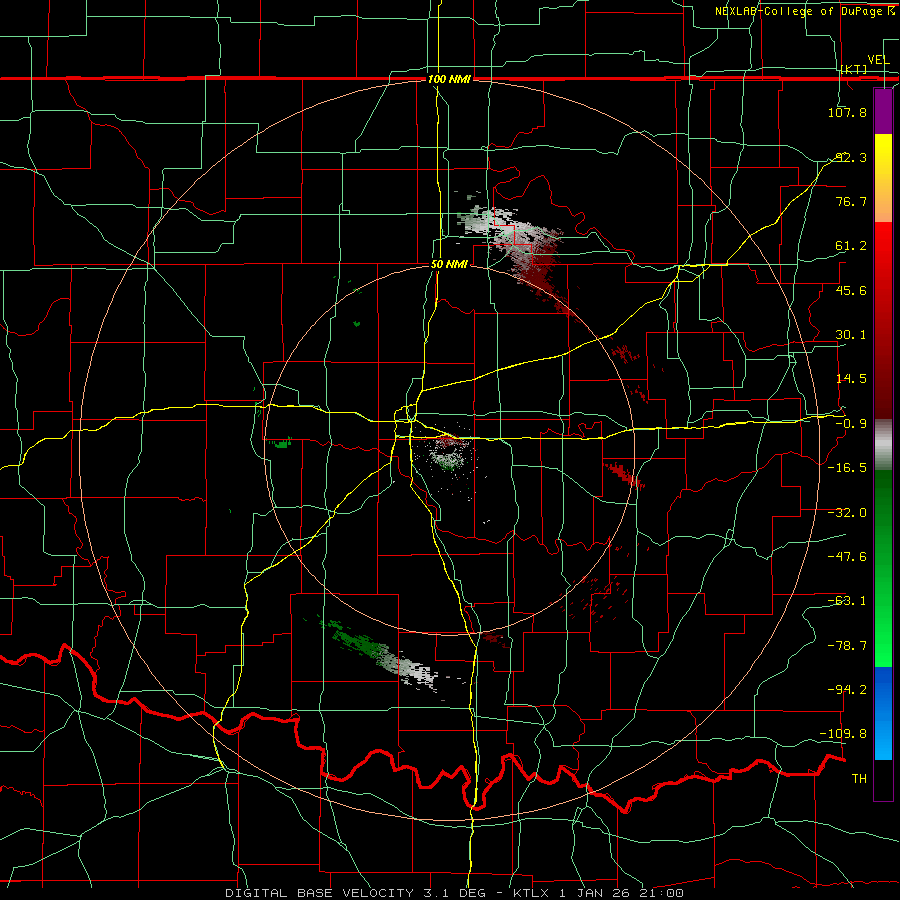The height and width of the screenshot is (900, 900).
Task: Select the 92.3 legend value
Action: click(x=850, y=157)
